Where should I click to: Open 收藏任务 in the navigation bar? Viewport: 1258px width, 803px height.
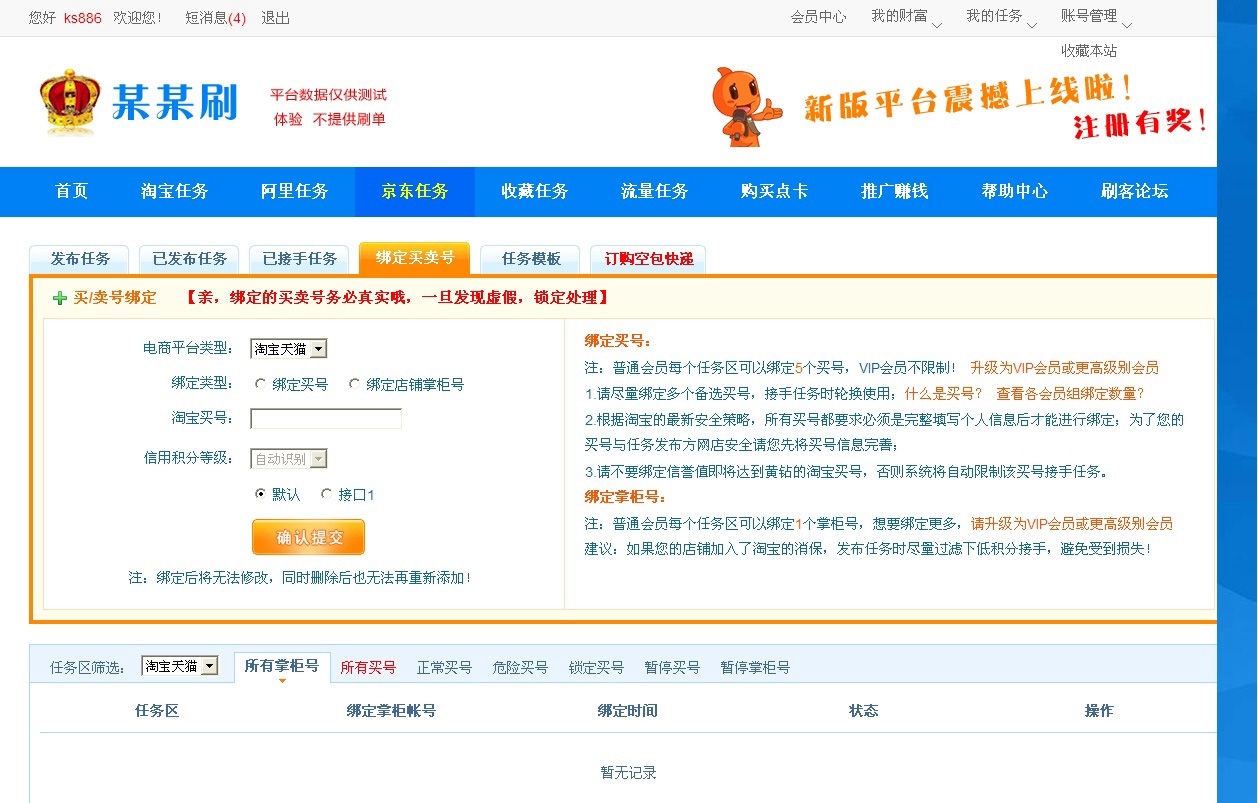[535, 191]
